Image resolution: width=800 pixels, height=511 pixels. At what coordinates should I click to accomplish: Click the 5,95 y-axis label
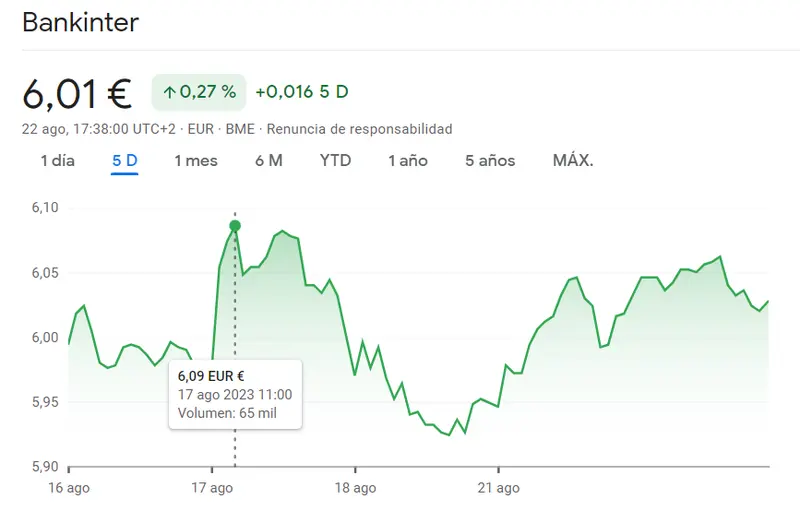click(45, 402)
